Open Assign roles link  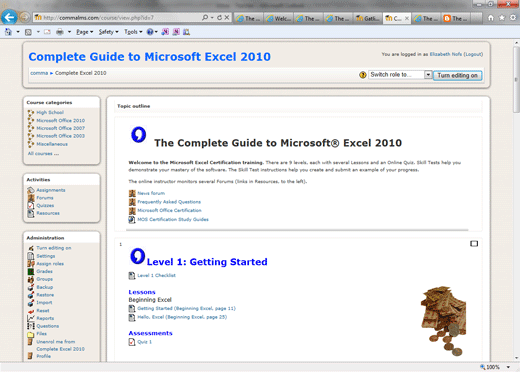point(50,264)
